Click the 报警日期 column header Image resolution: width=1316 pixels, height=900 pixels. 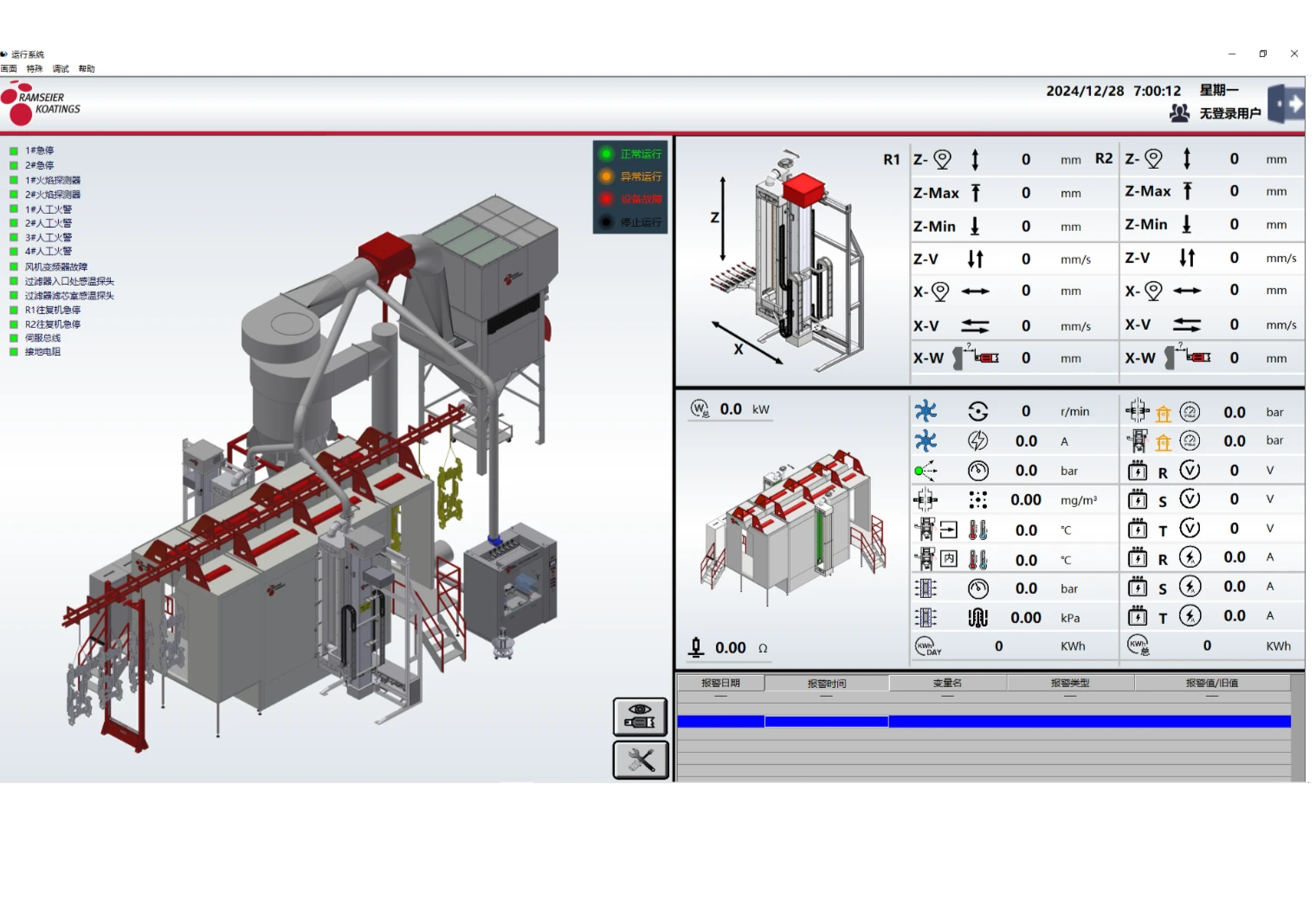720,683
